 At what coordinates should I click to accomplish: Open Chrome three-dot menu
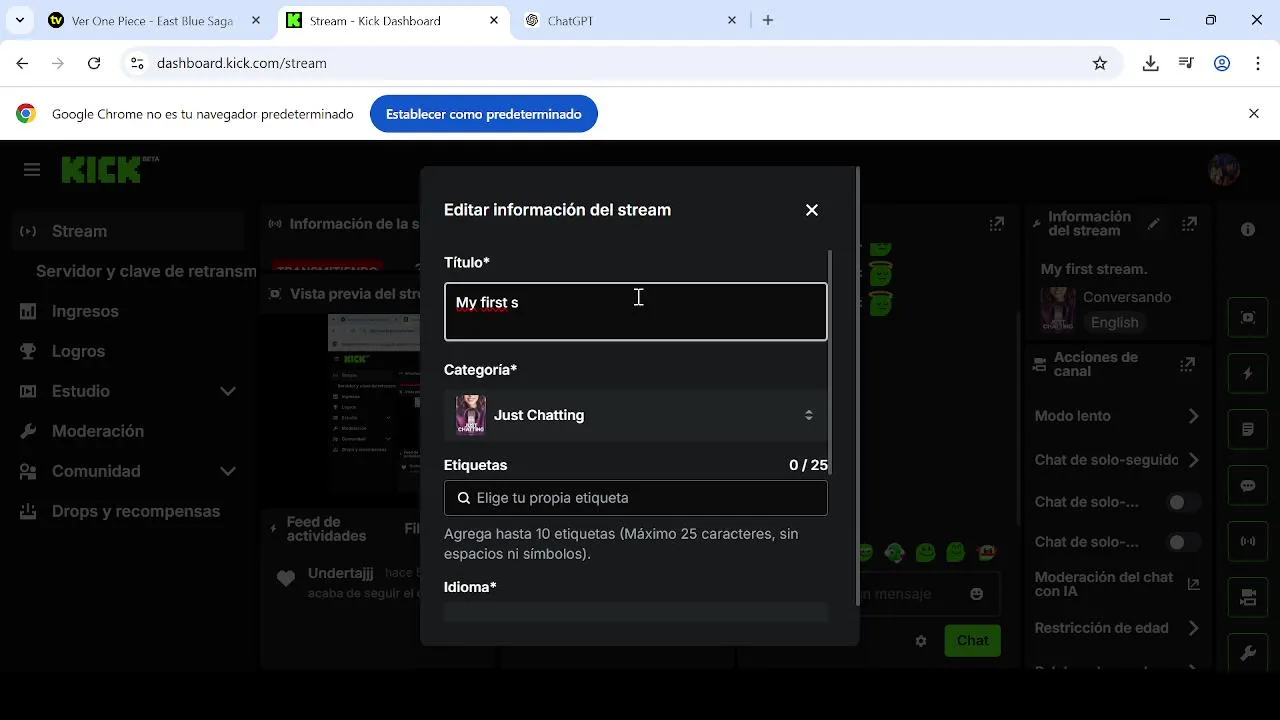coord(1258,63)
